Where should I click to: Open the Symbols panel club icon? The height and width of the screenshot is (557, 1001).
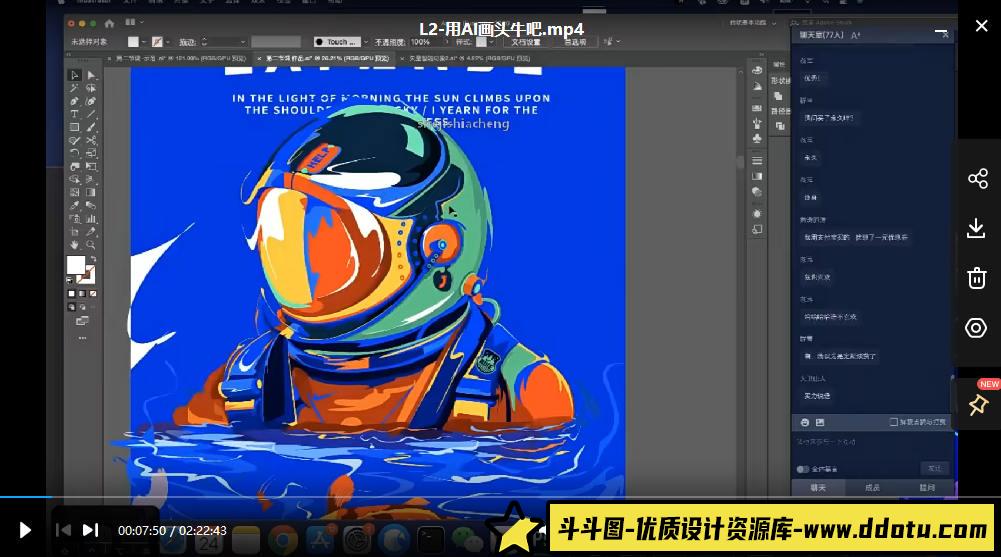[757, 138]
